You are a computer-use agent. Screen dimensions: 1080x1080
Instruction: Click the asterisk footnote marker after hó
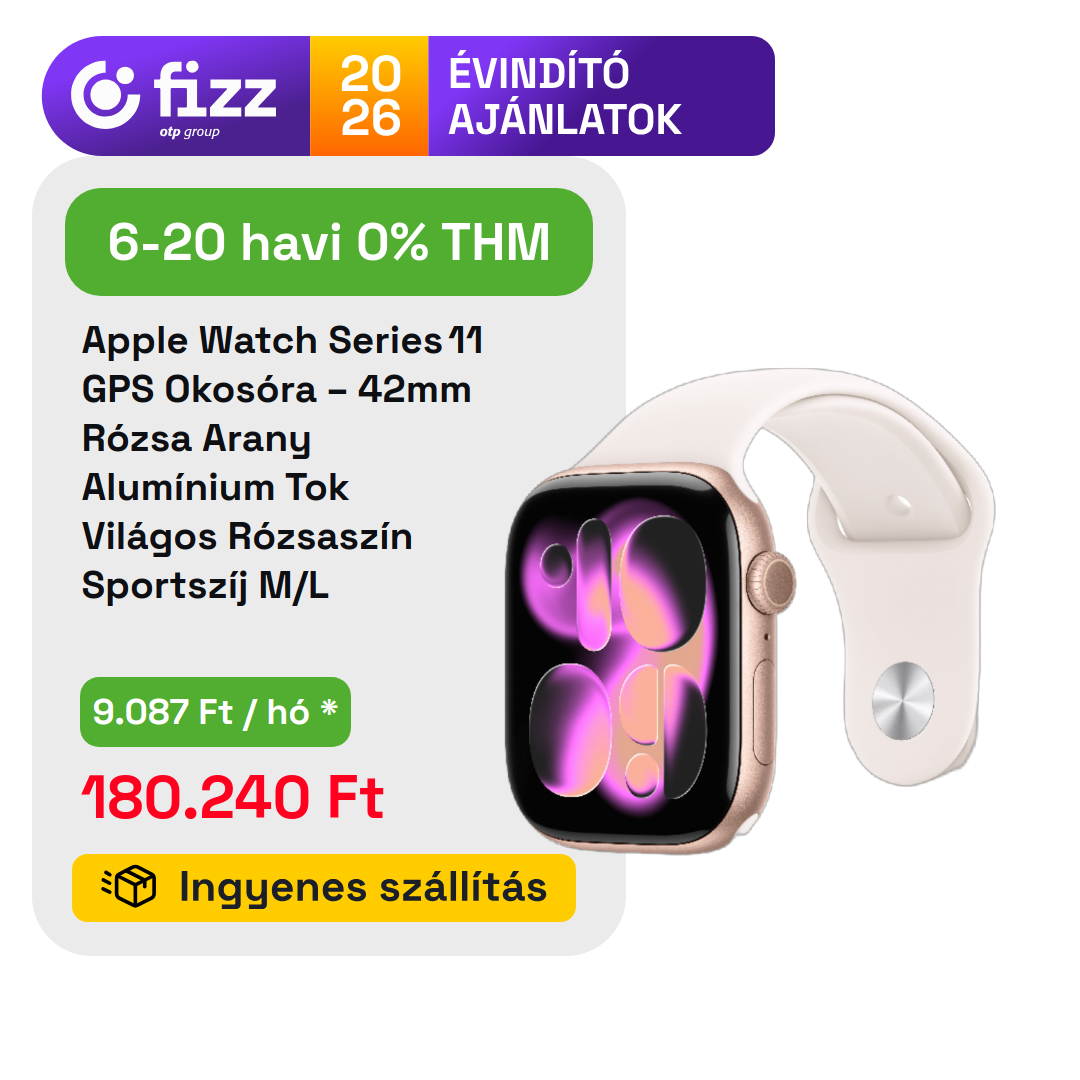tap(329, 707)
